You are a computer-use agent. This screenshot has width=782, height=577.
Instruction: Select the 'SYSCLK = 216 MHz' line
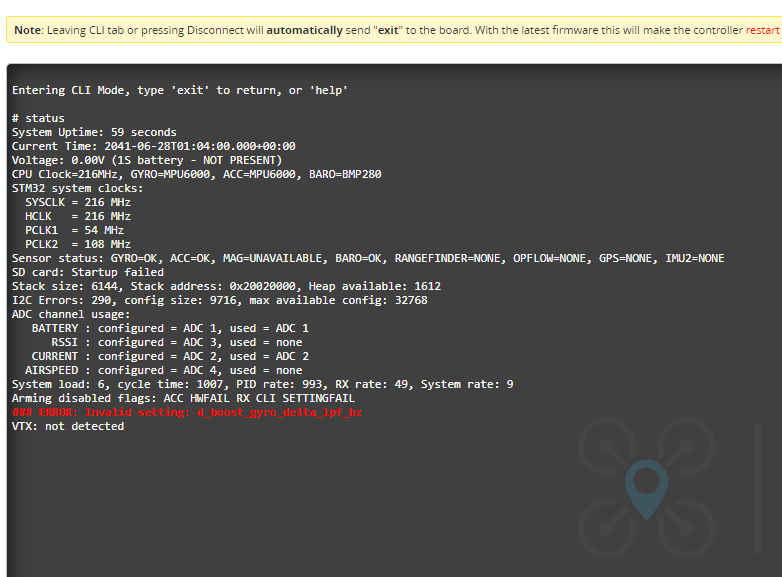pos(78,202)
